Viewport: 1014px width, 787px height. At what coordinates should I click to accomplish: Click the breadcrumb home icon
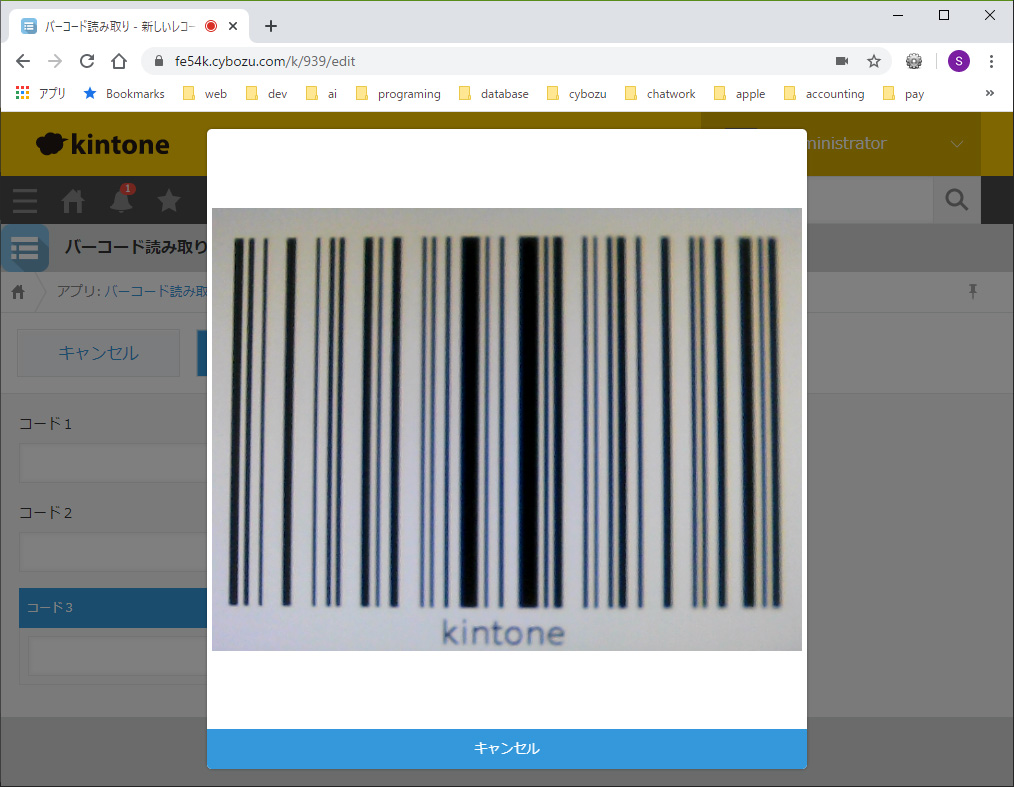tap(18, 292)
